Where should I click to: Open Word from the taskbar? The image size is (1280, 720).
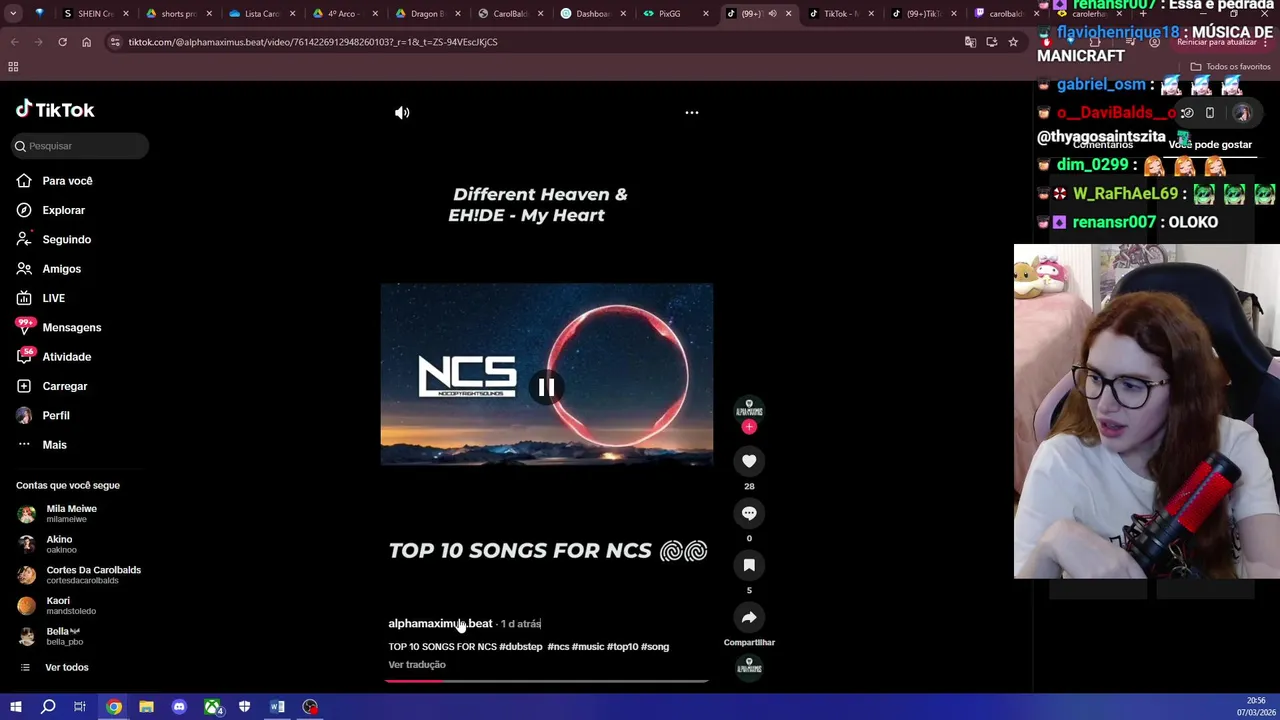[277, 707]
